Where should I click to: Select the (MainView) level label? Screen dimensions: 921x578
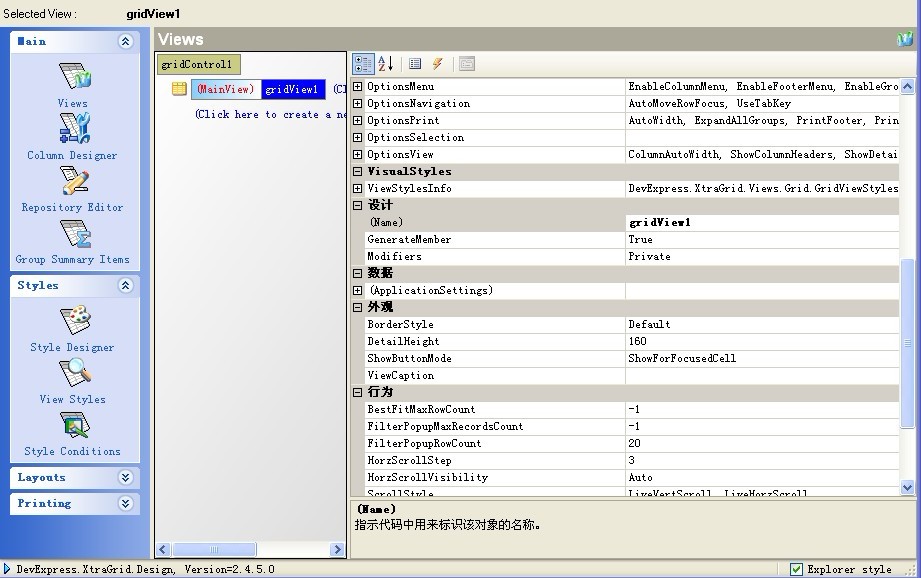[226, 89]
